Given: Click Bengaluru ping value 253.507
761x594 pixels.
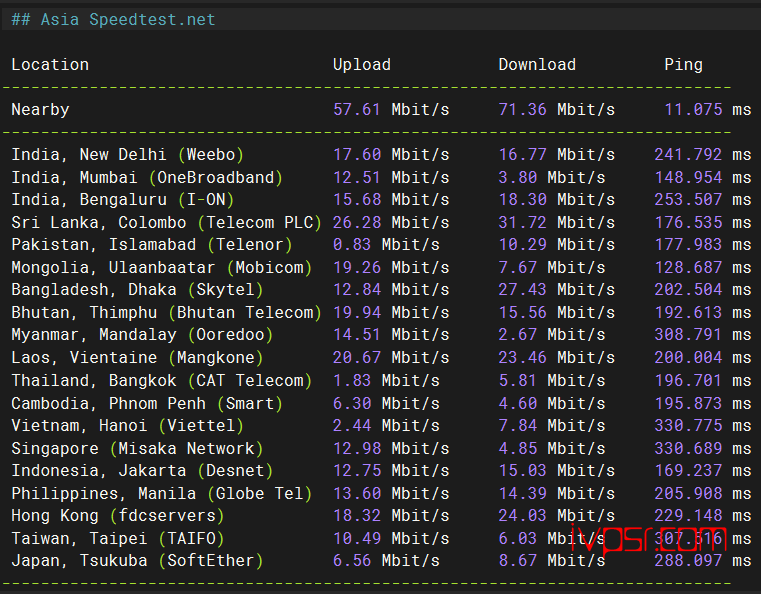Looking at the screenshot, I should (x=688, y=200).
